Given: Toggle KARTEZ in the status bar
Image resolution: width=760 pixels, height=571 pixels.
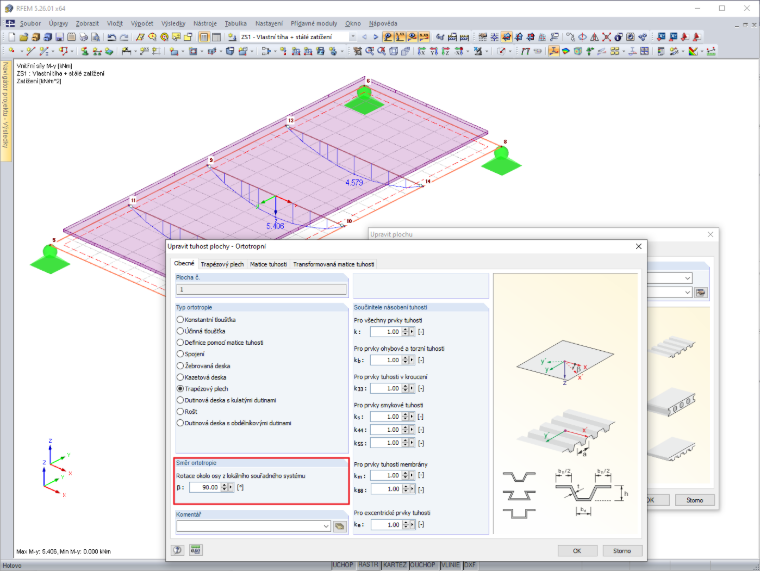Looking at the screenshot, I should pyautogui.click(x=395, y=565).
